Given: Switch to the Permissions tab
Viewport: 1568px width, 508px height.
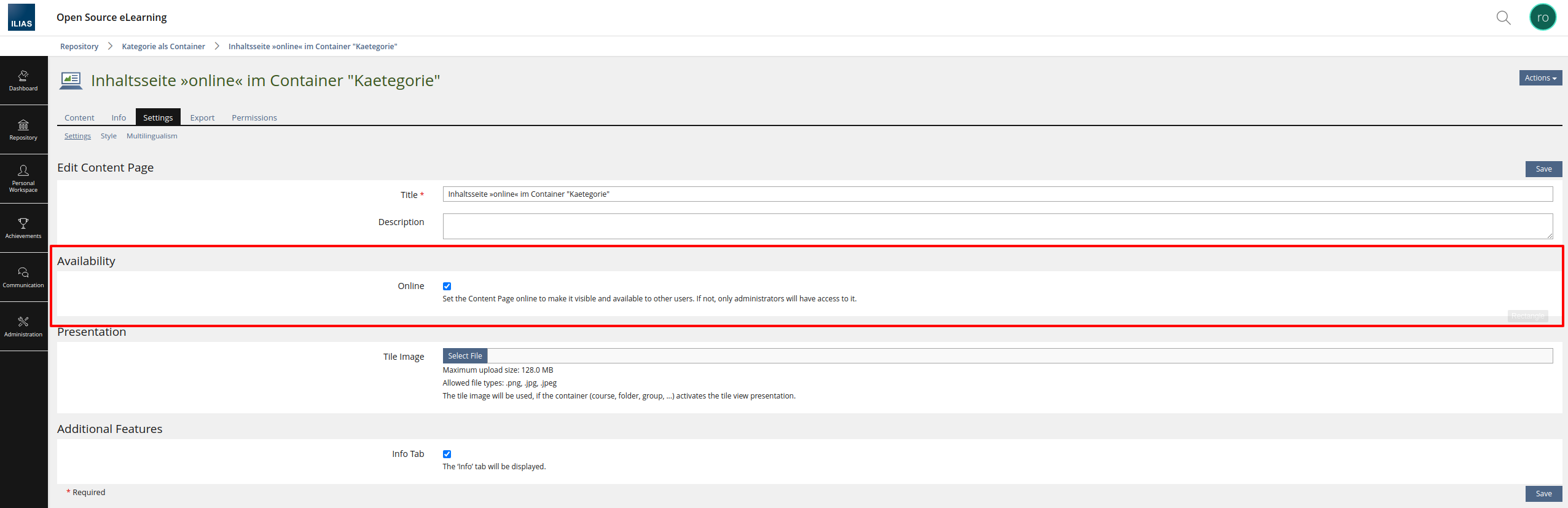Looking at the screenshot, I should (254, 117).
